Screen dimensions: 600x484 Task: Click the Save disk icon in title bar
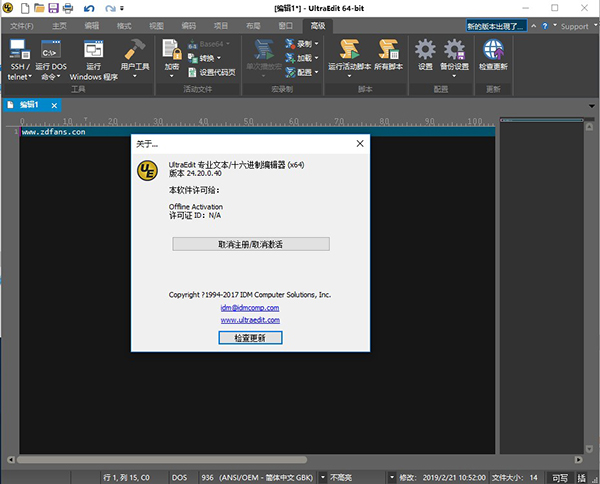[54, 8]
